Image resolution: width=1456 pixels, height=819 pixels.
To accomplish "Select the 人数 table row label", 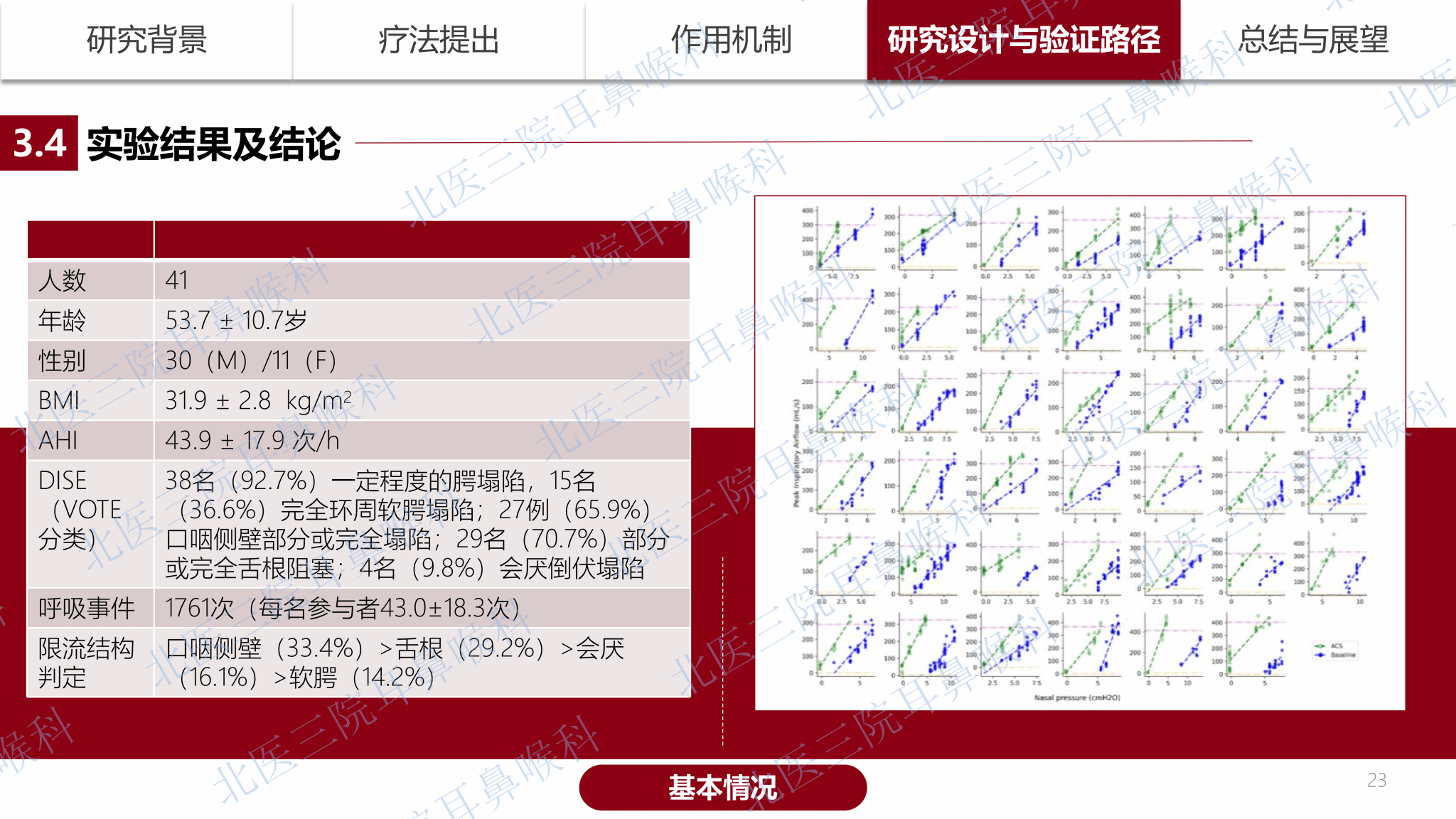I will [63, 280].
